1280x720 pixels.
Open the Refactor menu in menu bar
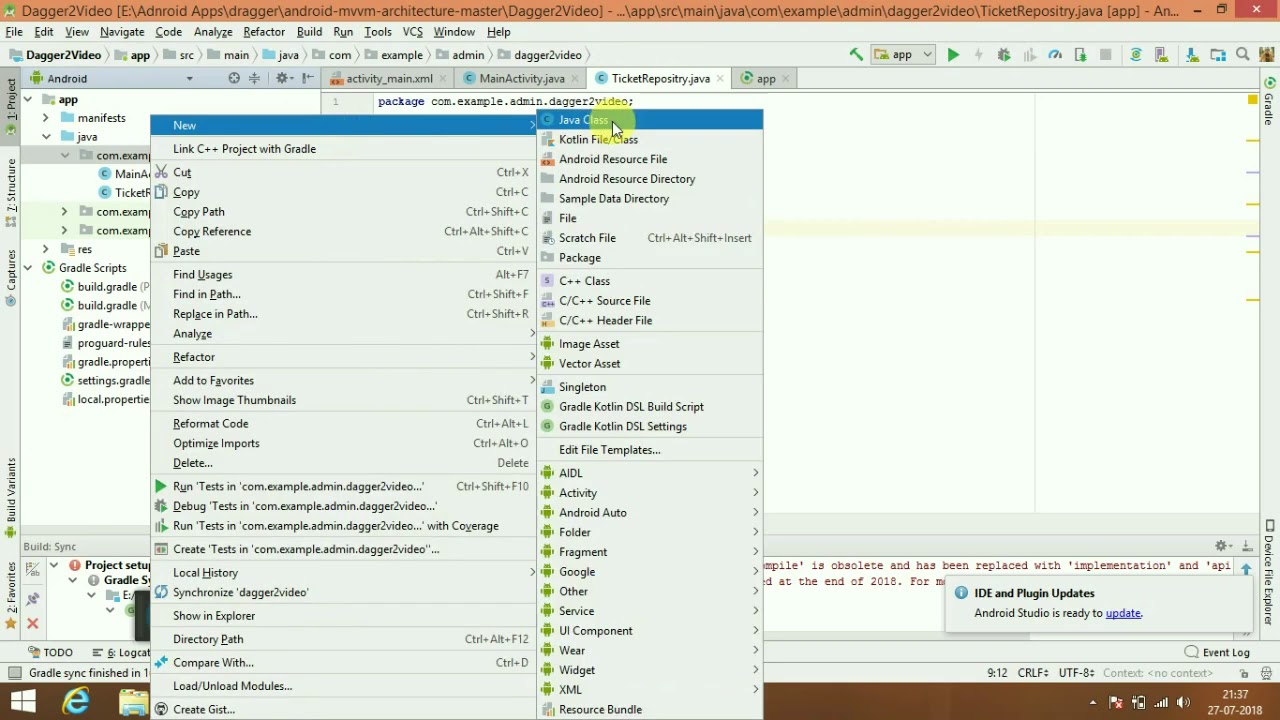(264, 32)
